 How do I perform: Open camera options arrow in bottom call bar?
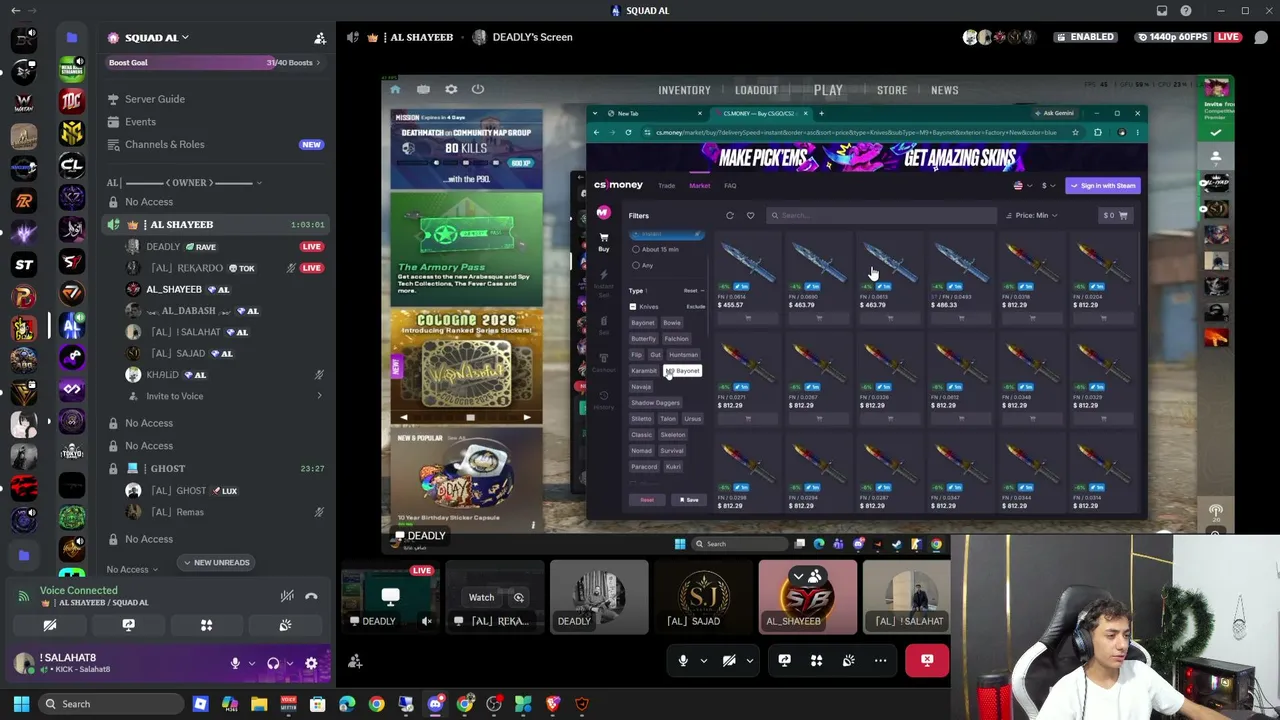point(749,660)
